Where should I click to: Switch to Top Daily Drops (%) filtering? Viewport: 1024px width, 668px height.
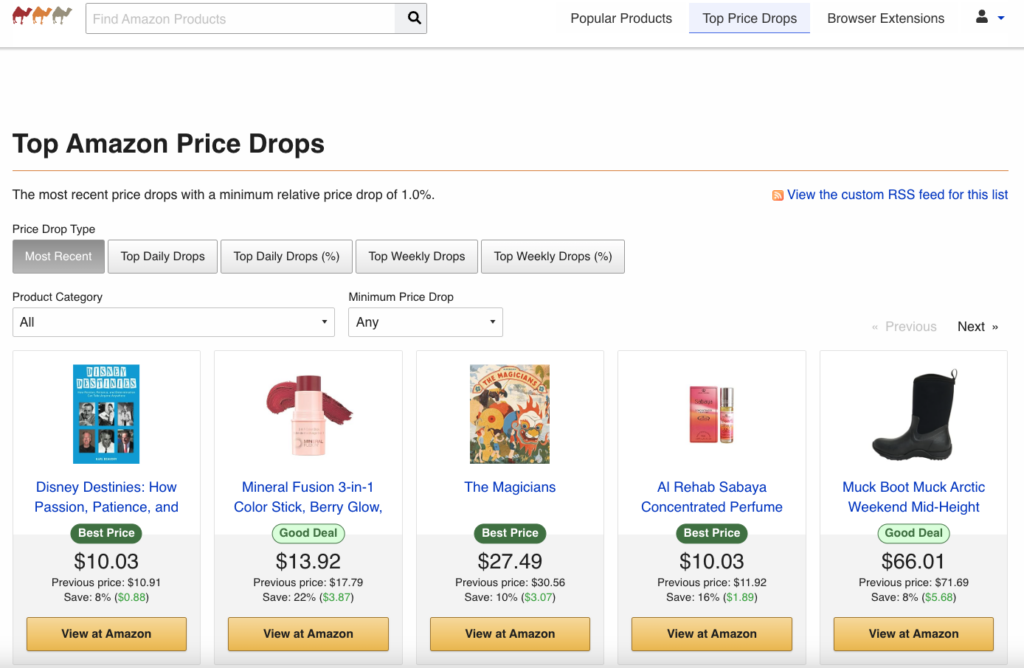click(286, 256)
